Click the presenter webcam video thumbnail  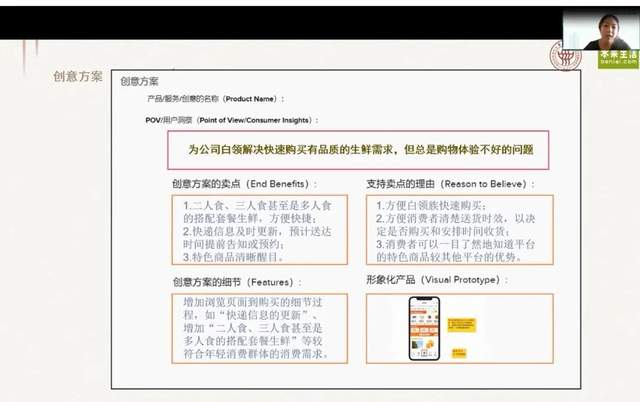601,30
